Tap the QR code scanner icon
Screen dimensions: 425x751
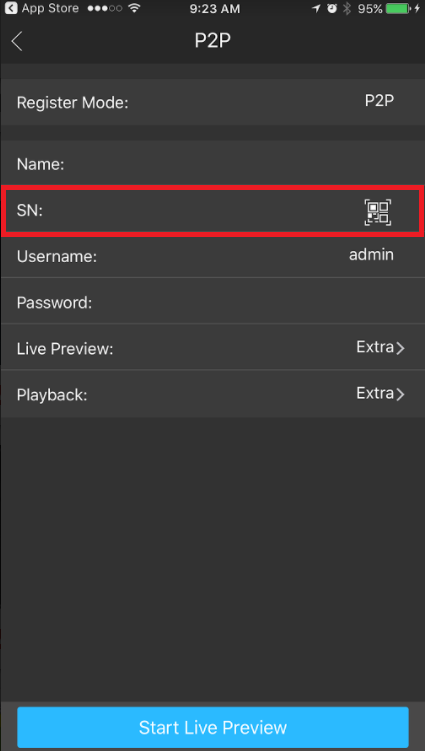378,212
